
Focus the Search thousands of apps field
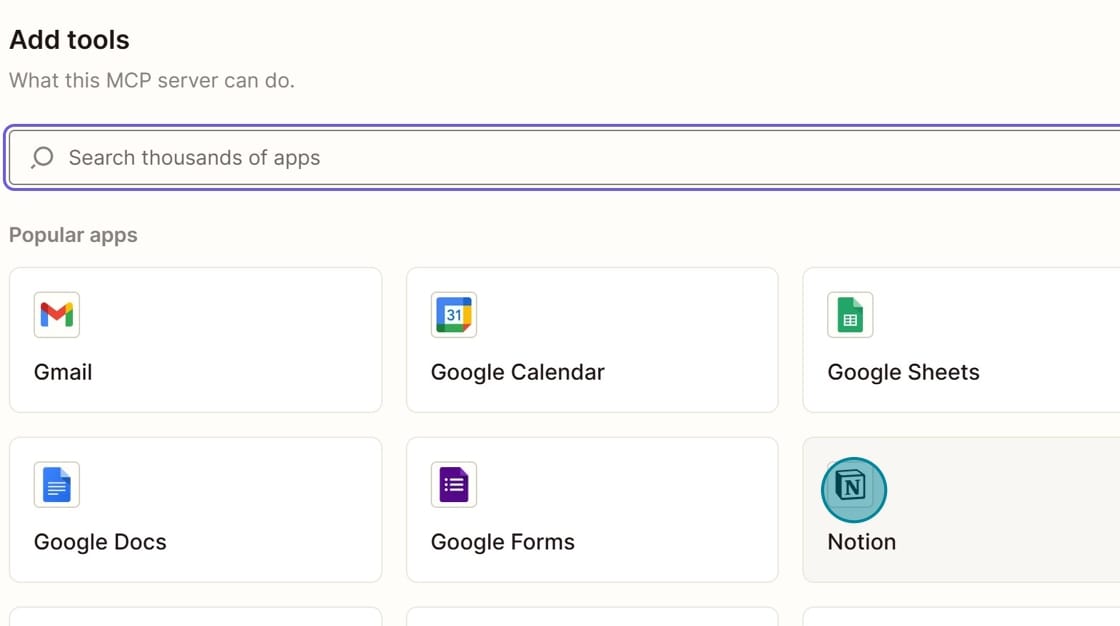(564, 157)
